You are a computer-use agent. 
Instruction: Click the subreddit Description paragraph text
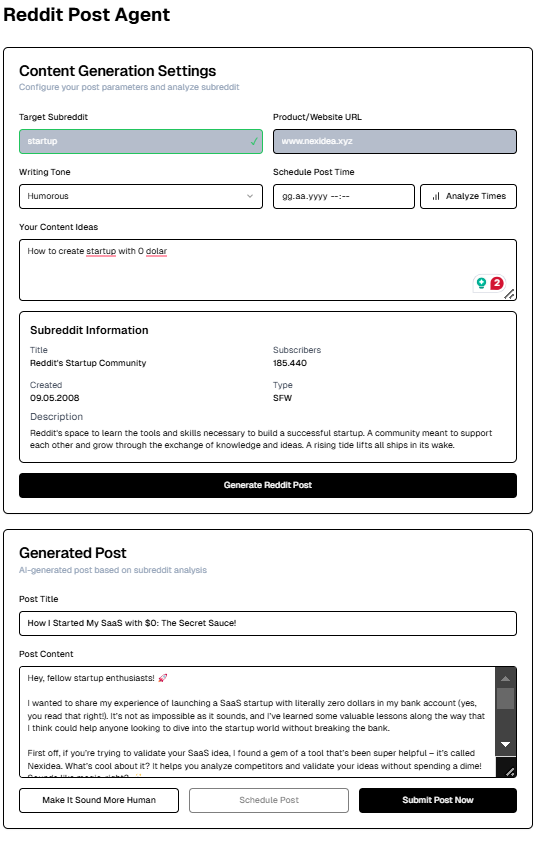coord(261,439)
